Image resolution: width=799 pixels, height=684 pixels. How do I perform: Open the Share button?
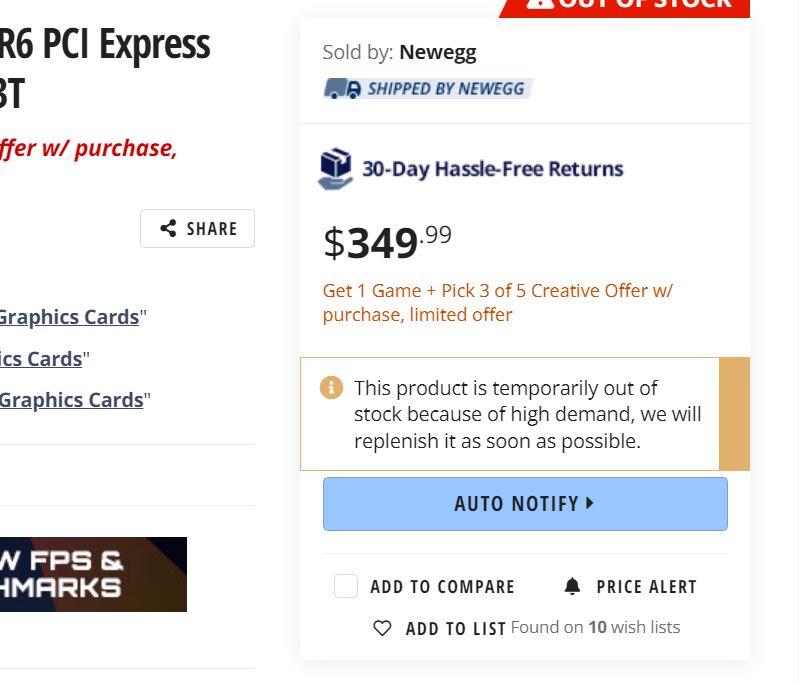pos(197,228)
